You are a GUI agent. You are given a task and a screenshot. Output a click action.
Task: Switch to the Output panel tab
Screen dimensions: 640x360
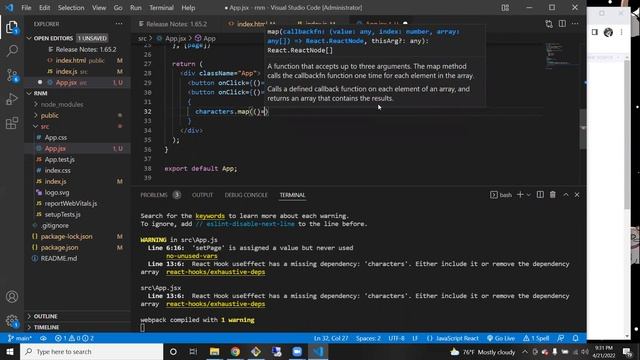(202, 195)
